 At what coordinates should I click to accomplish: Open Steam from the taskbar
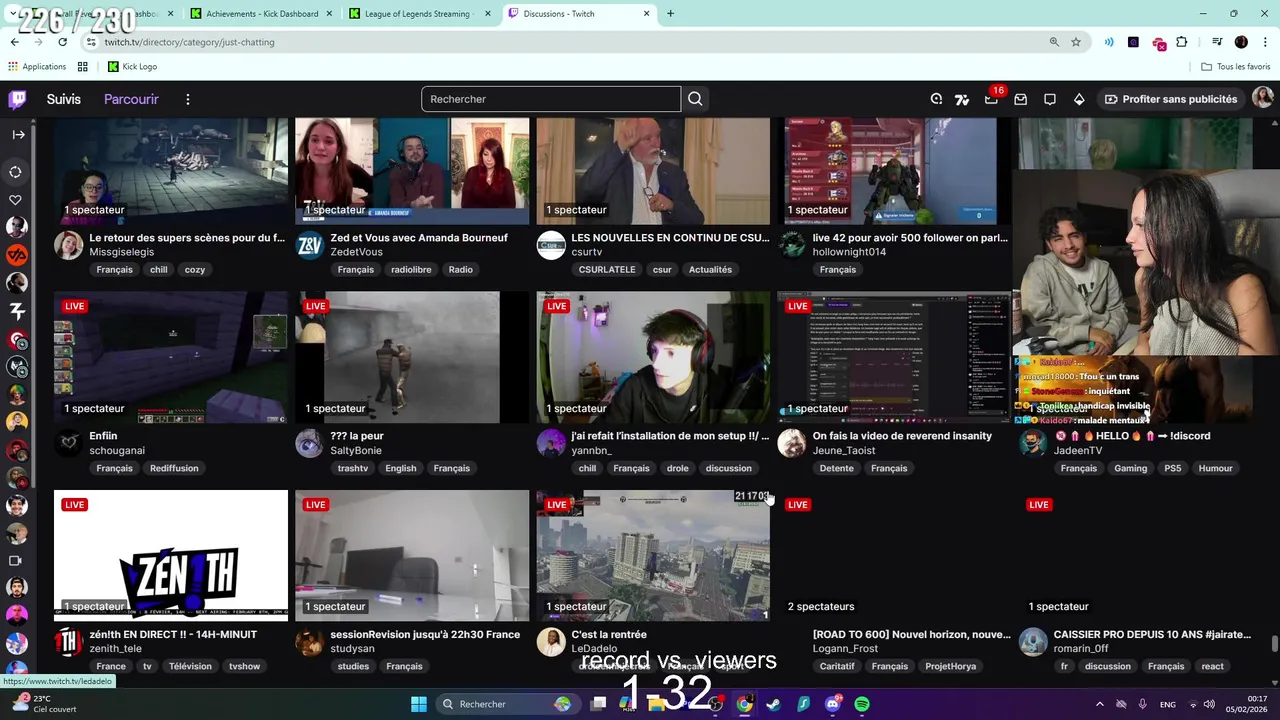[774, 704]
